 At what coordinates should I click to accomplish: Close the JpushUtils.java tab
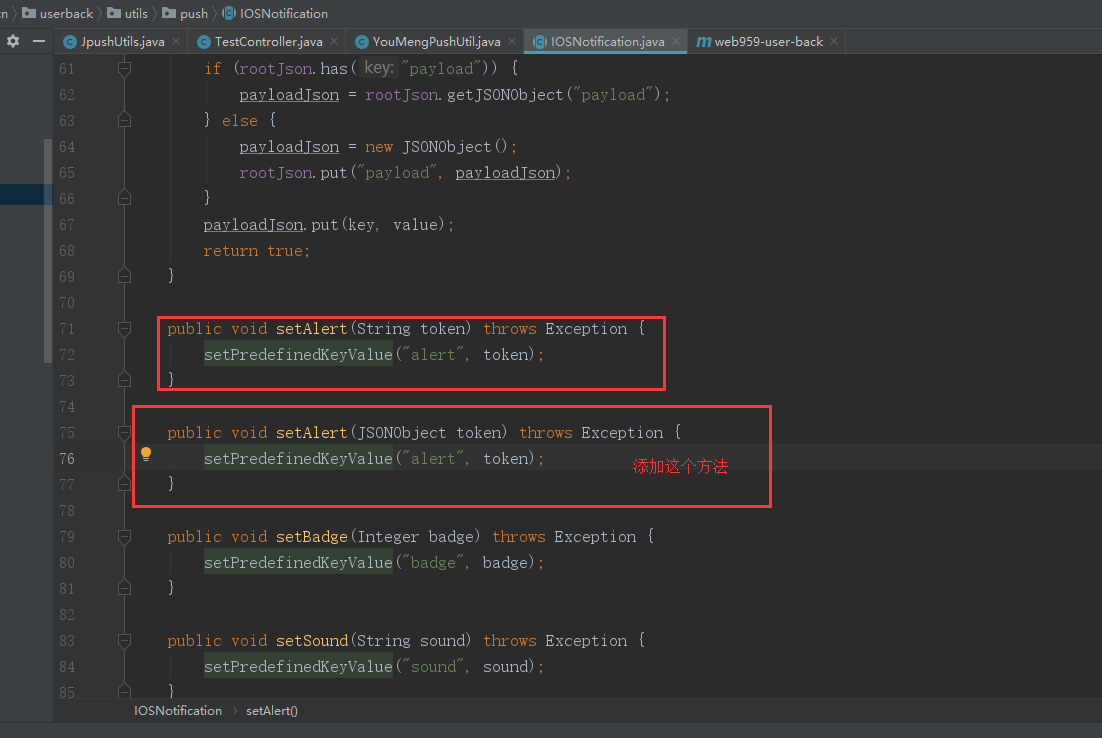click(176, 41)
